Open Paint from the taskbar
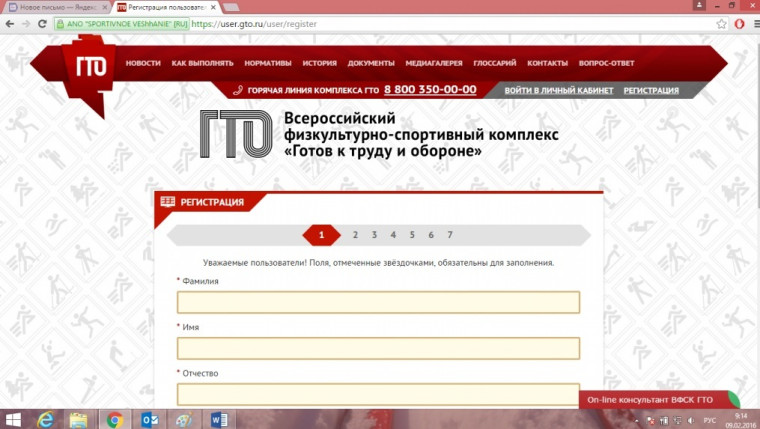760x429 pixels. click(184, 420)
